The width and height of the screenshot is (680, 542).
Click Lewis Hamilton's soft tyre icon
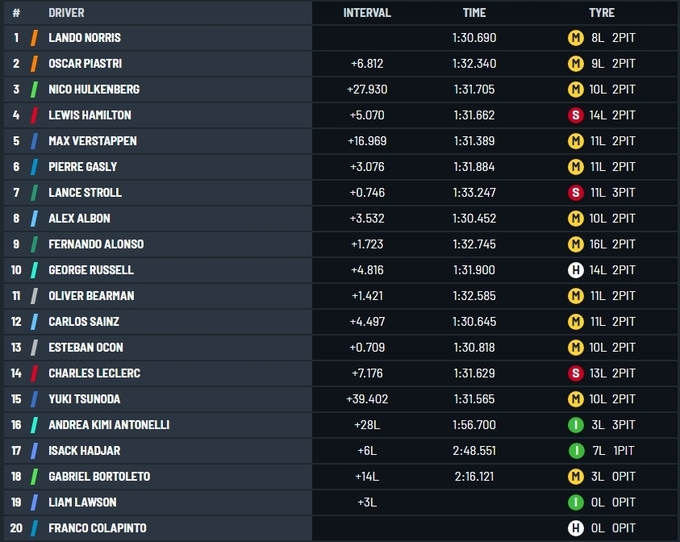575,115
